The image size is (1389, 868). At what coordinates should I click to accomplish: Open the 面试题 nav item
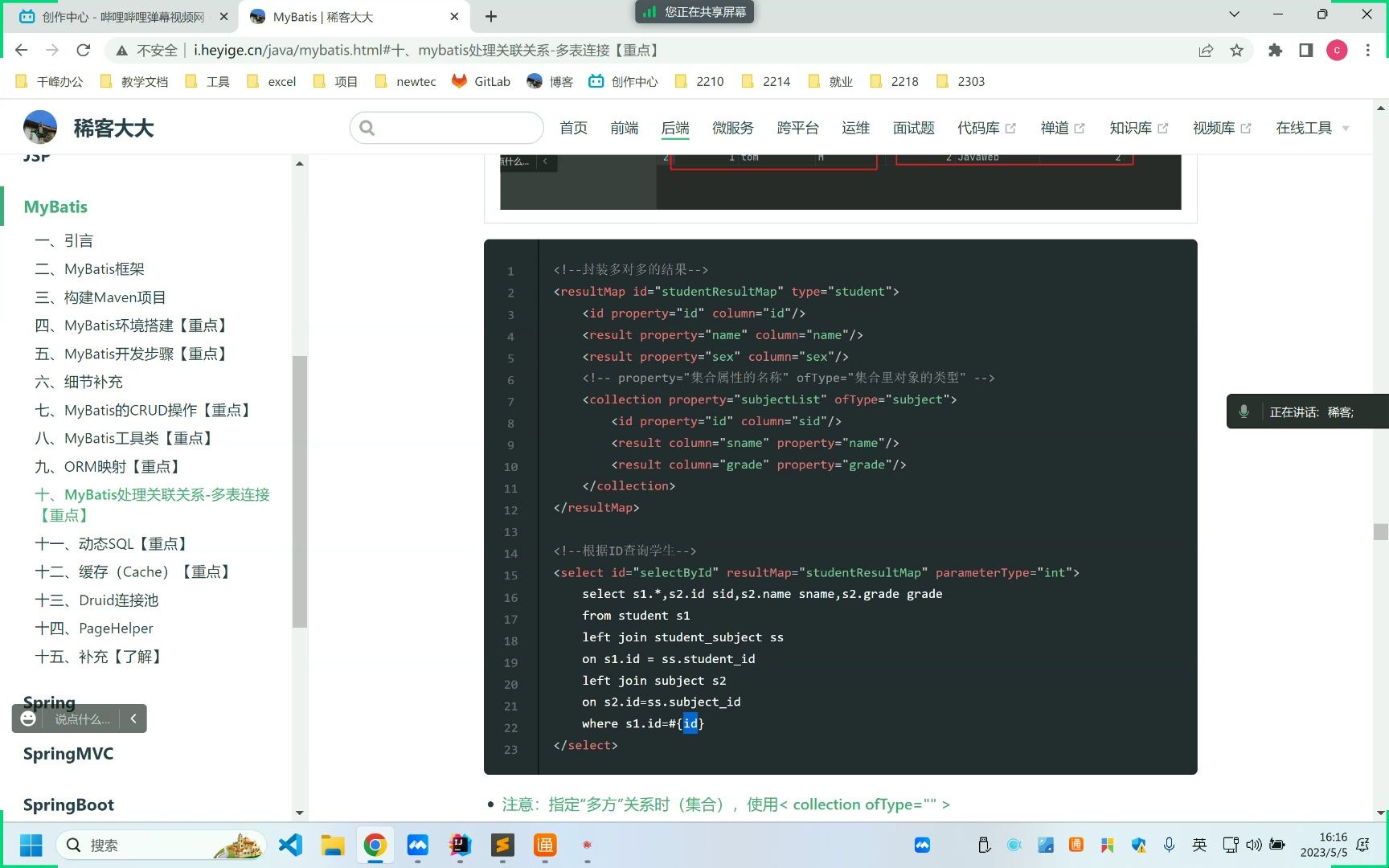pos(914,128)
